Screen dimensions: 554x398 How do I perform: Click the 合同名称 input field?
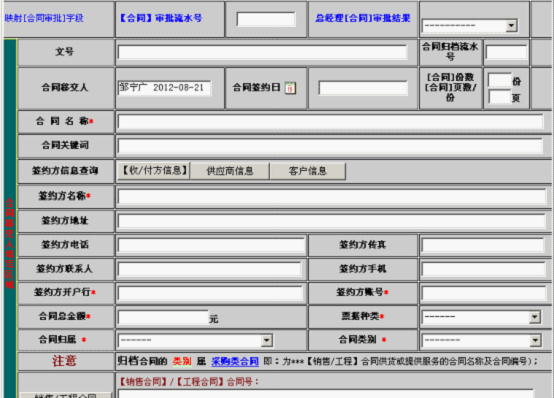(331, 122)
